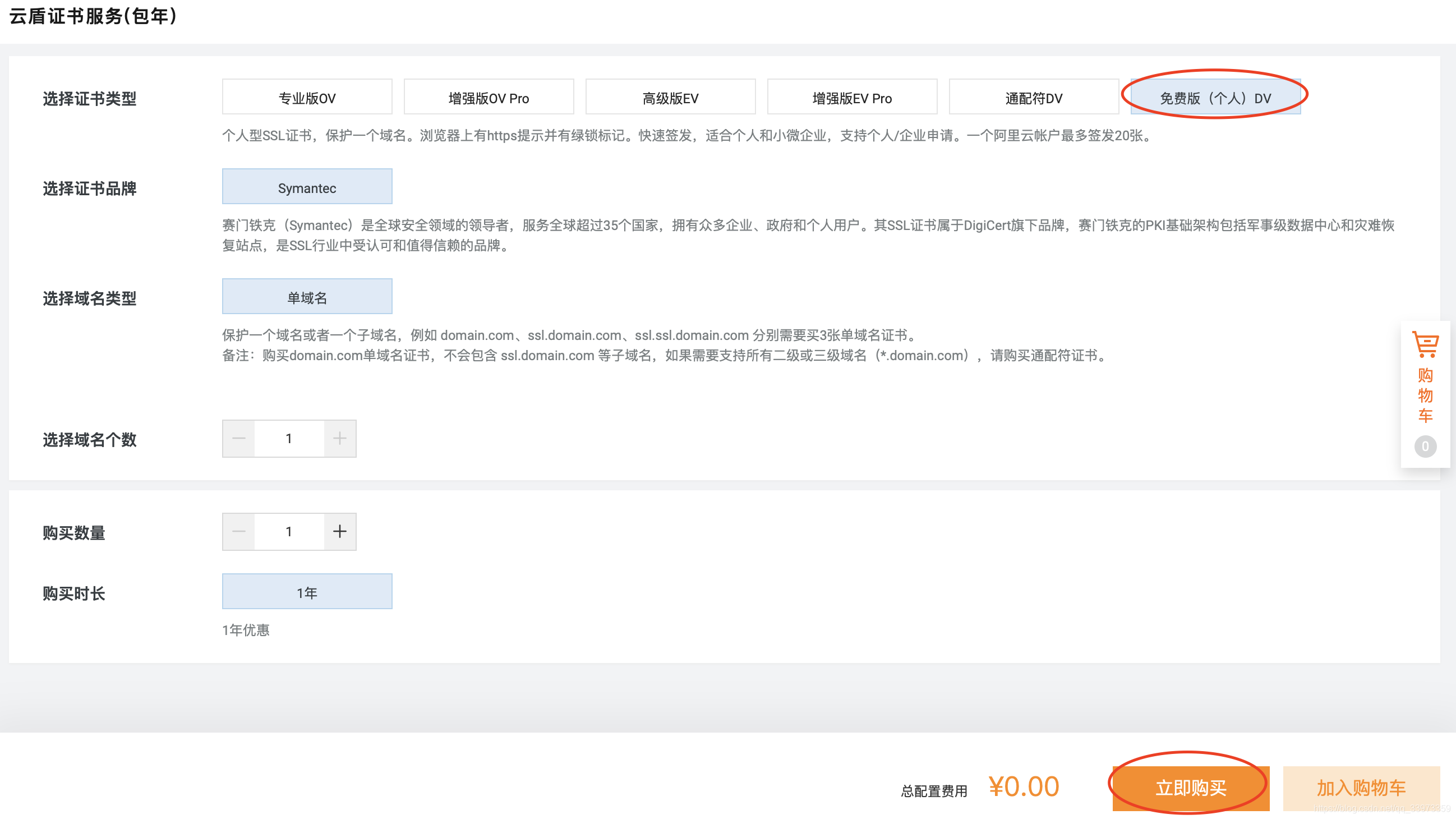This screenshot has height=819, width=1456.
Task: Select 1年 purchase duration
Action: [307, 592]
